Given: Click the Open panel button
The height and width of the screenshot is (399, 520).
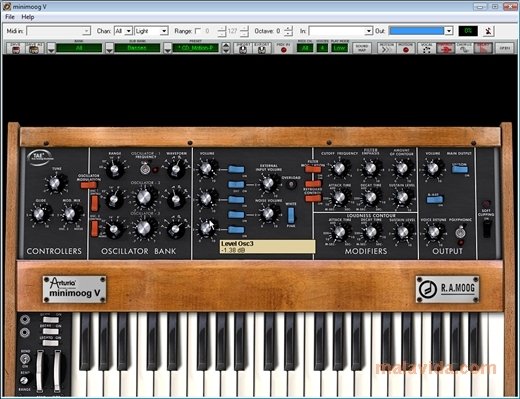Looking at the screenshot, I should click(505, 48).
